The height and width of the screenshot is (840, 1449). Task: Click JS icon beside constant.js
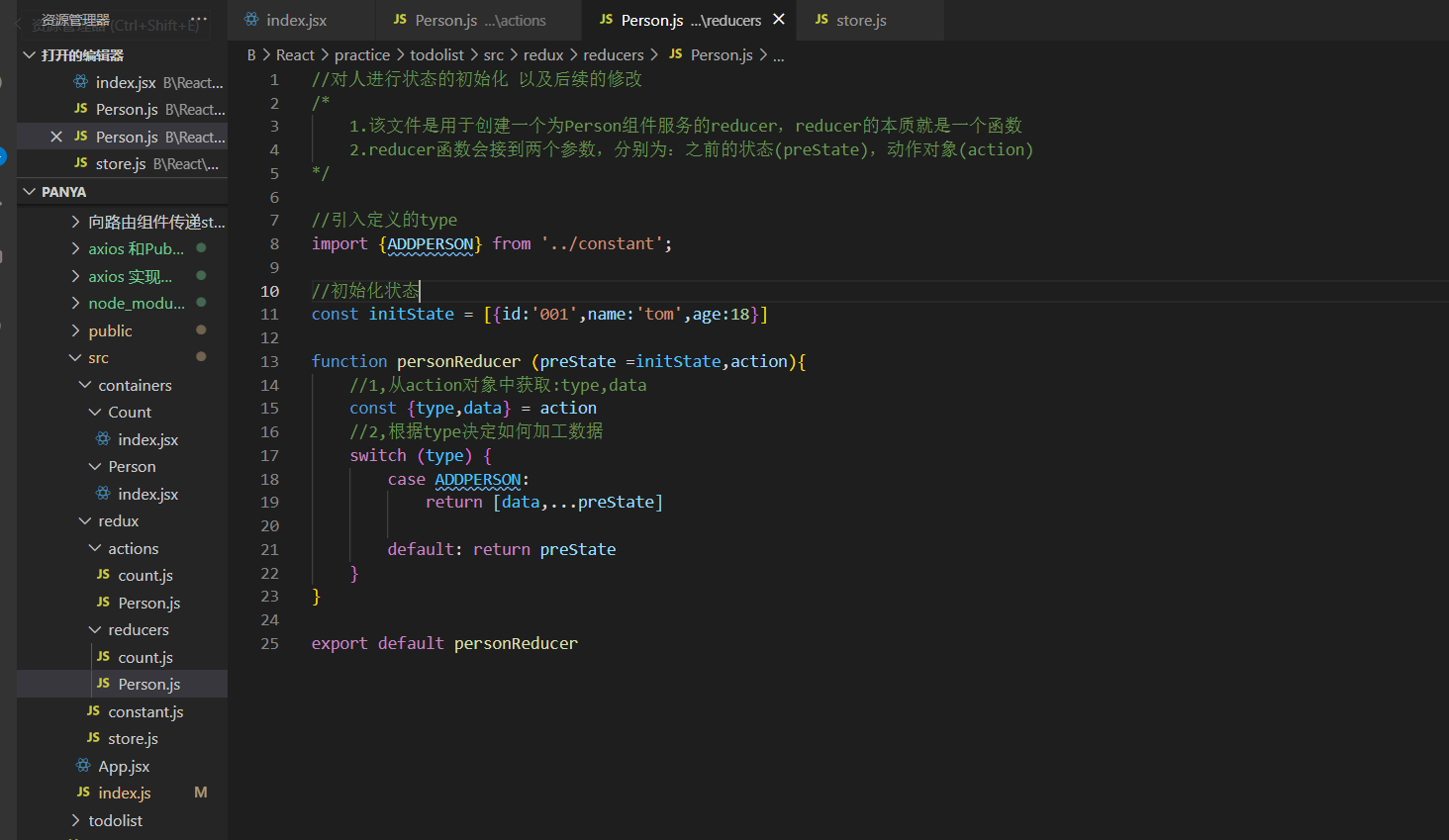pos(93,710)
